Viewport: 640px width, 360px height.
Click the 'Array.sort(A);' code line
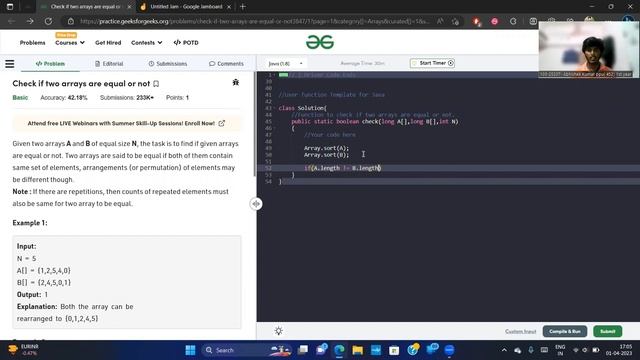click(327, 148)
